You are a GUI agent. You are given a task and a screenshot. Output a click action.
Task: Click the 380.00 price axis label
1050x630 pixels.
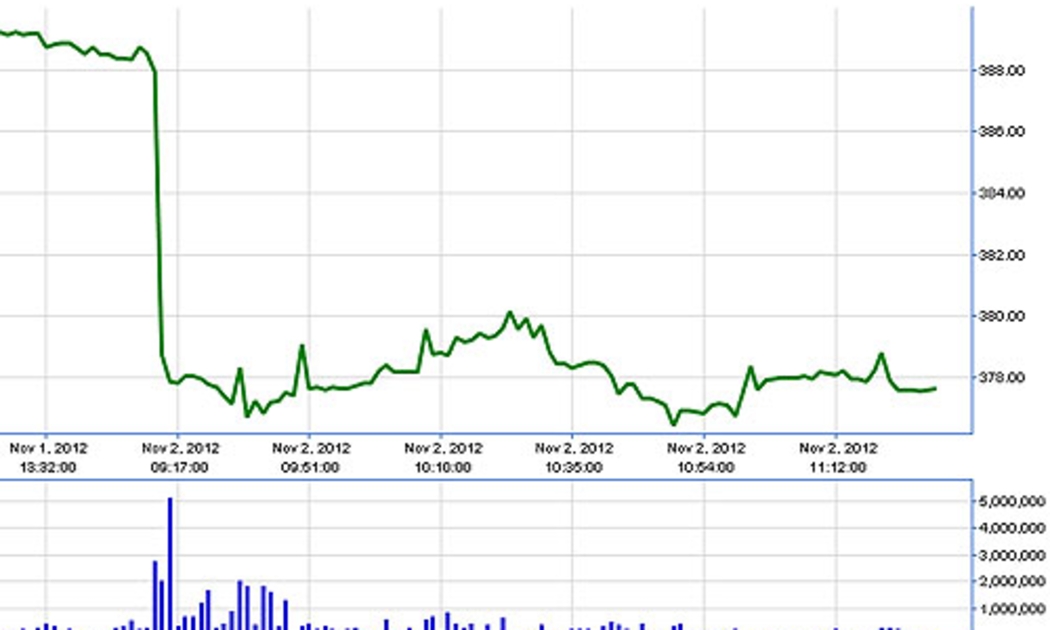1001,316
